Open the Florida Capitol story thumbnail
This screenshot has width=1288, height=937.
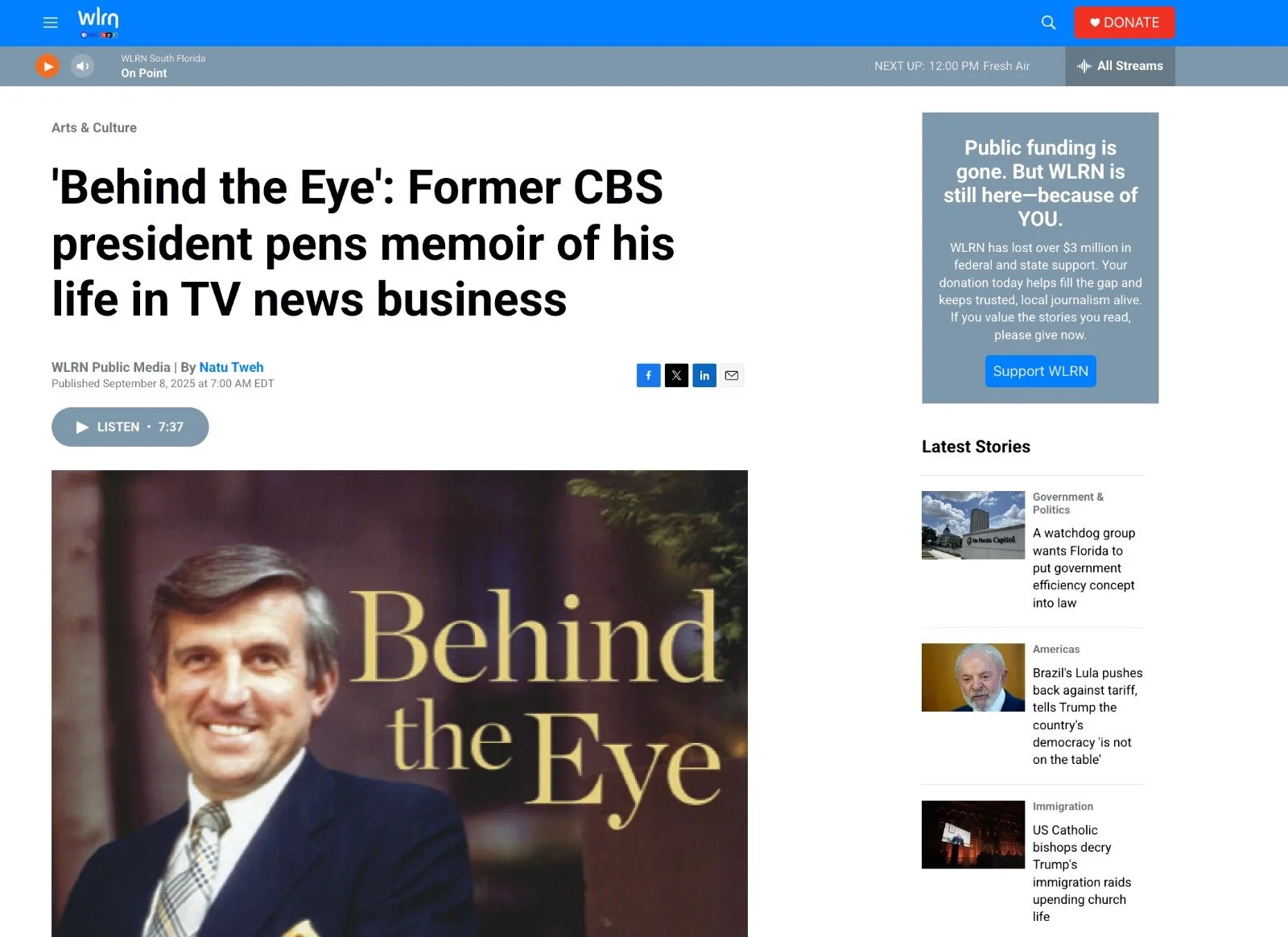point(973,525)
